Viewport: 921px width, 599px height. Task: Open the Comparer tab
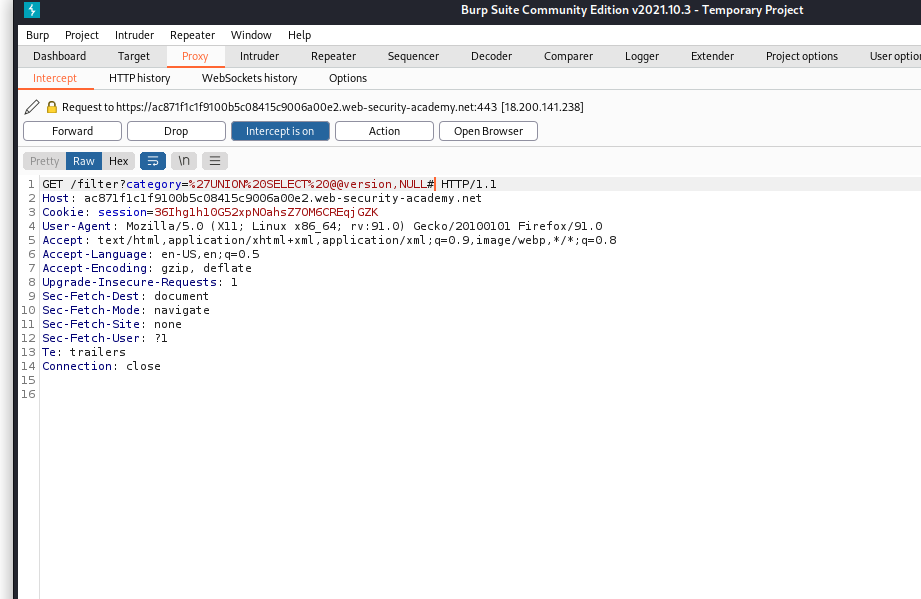click(x=569, y=56)
